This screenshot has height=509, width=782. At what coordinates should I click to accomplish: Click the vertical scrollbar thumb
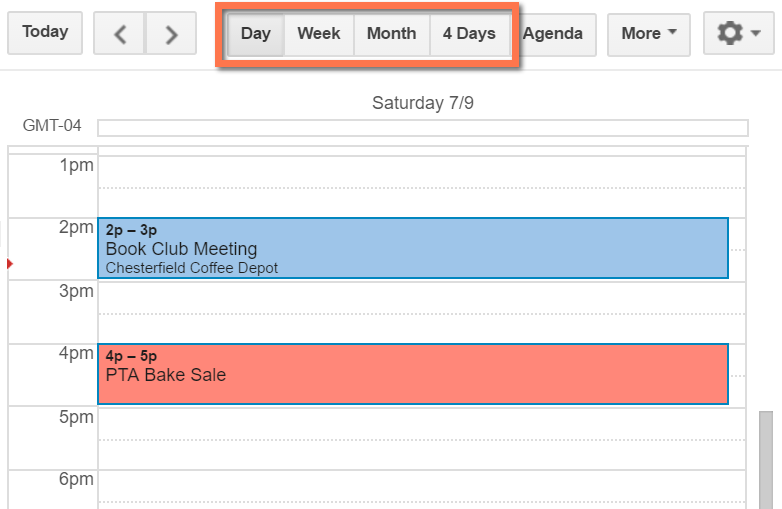(x=766, y=458)
